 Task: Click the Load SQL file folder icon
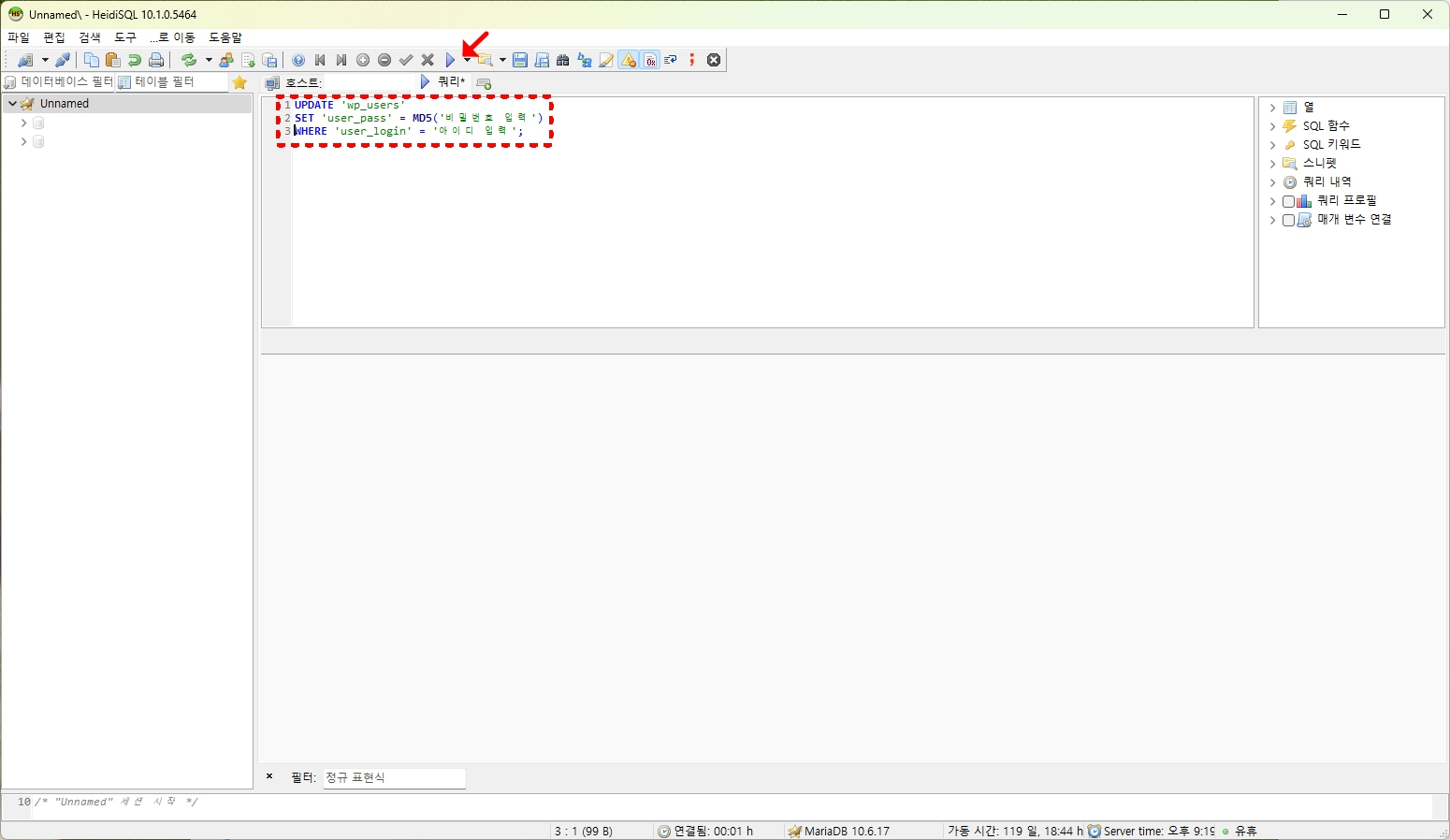click(485, 60)
